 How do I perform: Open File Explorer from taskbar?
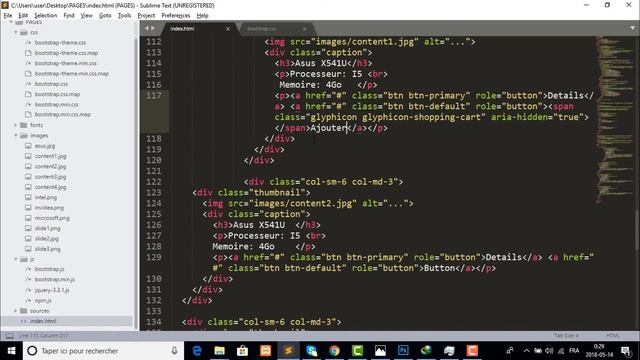click(220, 351)
